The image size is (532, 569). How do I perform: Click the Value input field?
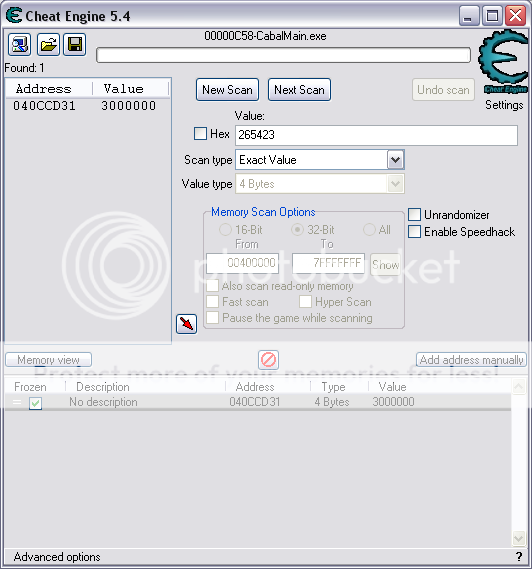tap(376, 135)
